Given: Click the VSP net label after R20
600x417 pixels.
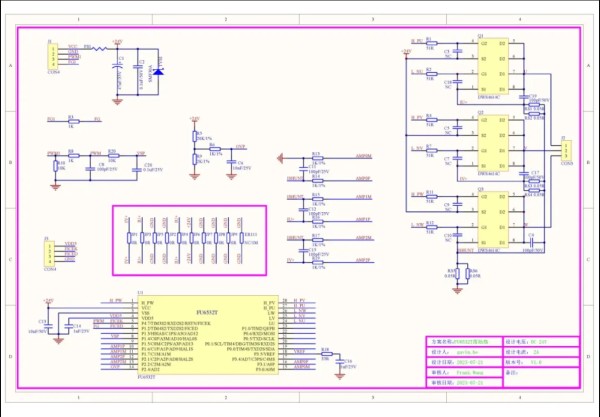Looking at the screenshot, I should [141, 154].
